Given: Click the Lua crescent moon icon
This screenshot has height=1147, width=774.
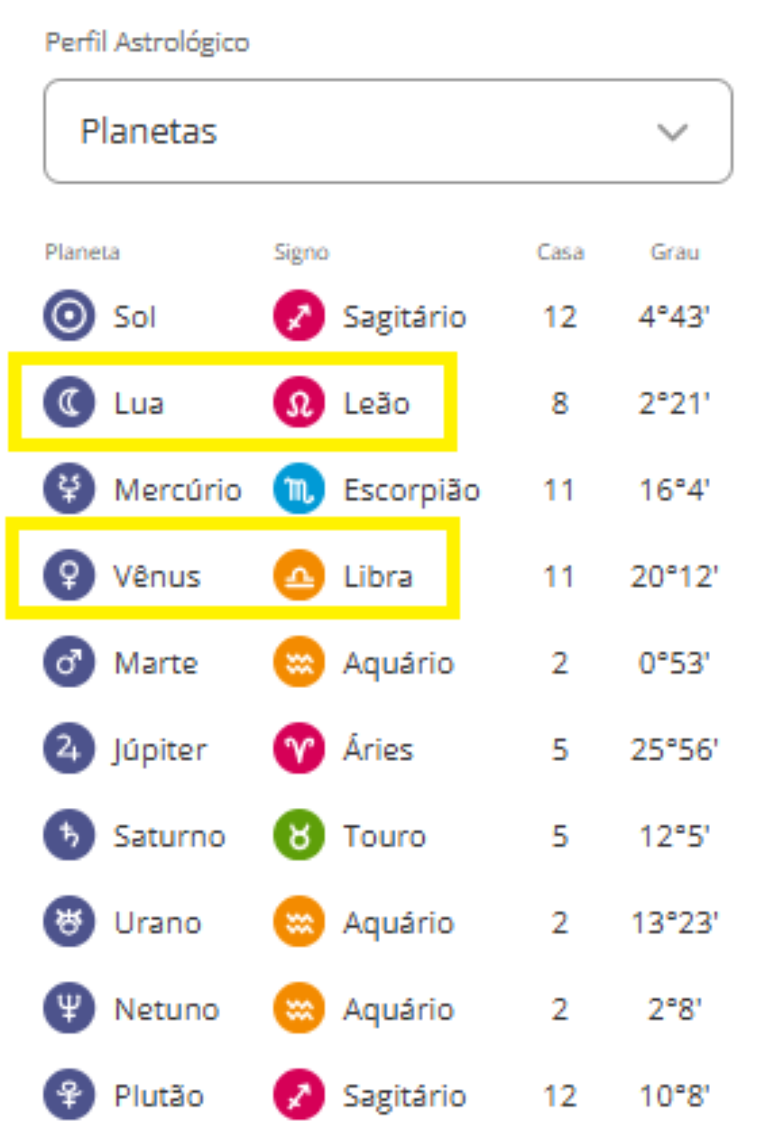Looking at the screenshot, I should pyautogui.click(x=69, y=403).
